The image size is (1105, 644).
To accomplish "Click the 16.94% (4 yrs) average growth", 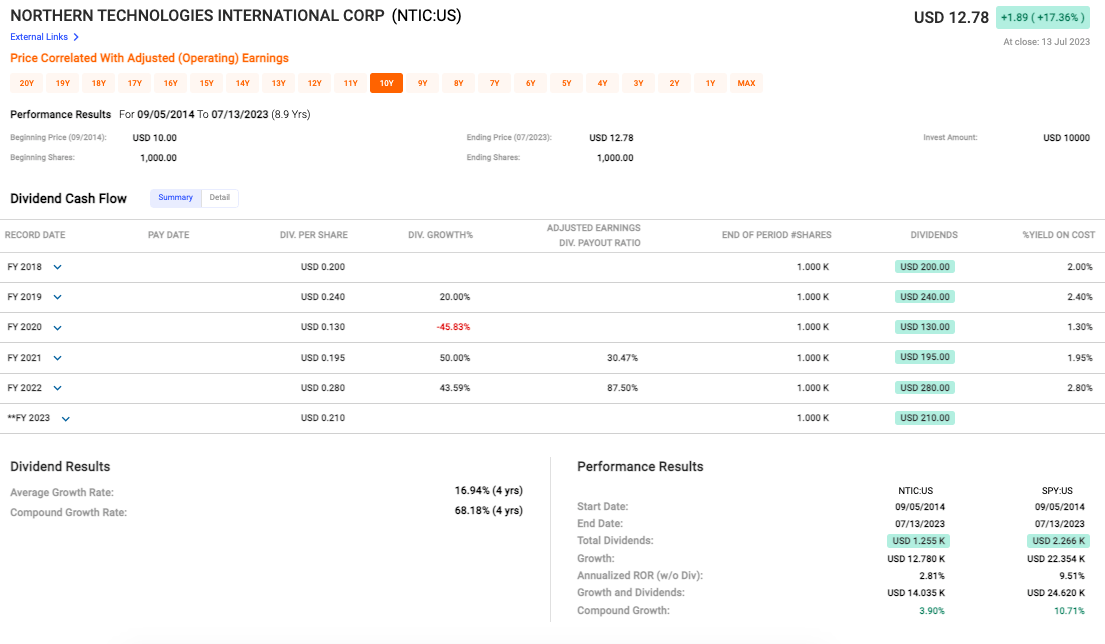I will pos(488,490).
